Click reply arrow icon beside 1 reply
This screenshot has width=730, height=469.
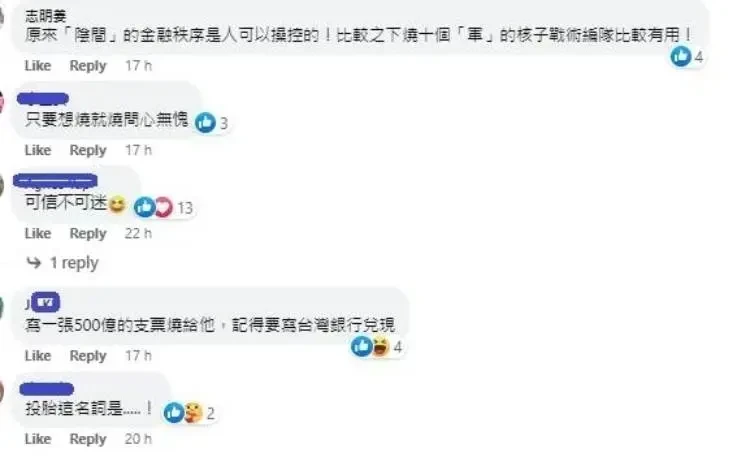(x=34, y=263)
